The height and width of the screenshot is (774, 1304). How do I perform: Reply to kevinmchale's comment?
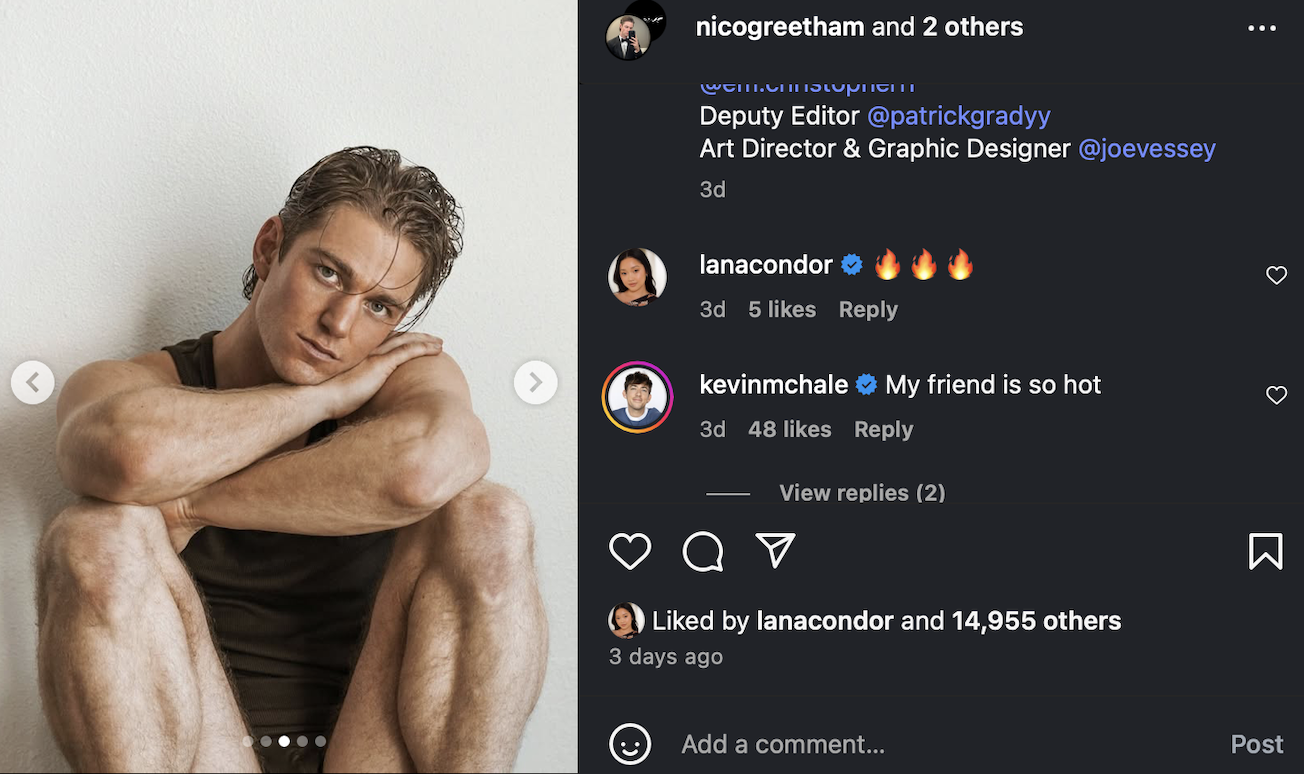pos(883,429)
